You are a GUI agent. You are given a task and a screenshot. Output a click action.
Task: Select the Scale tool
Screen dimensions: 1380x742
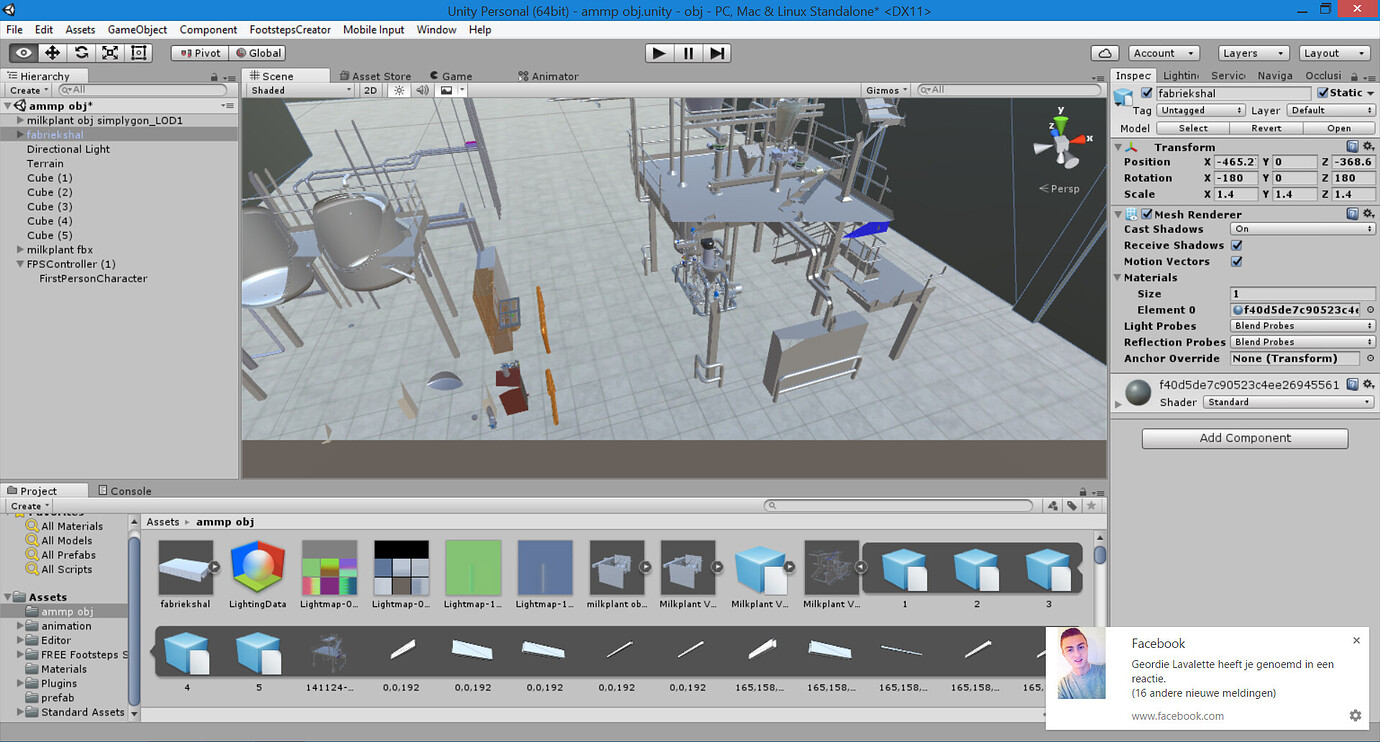pos(108,52)
